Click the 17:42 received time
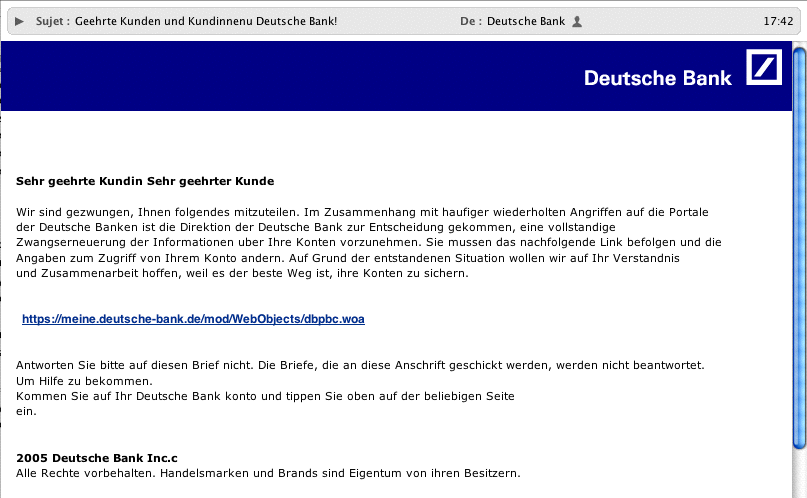The width and height of the screenshot is (807, 498). [x=777, y=20]
